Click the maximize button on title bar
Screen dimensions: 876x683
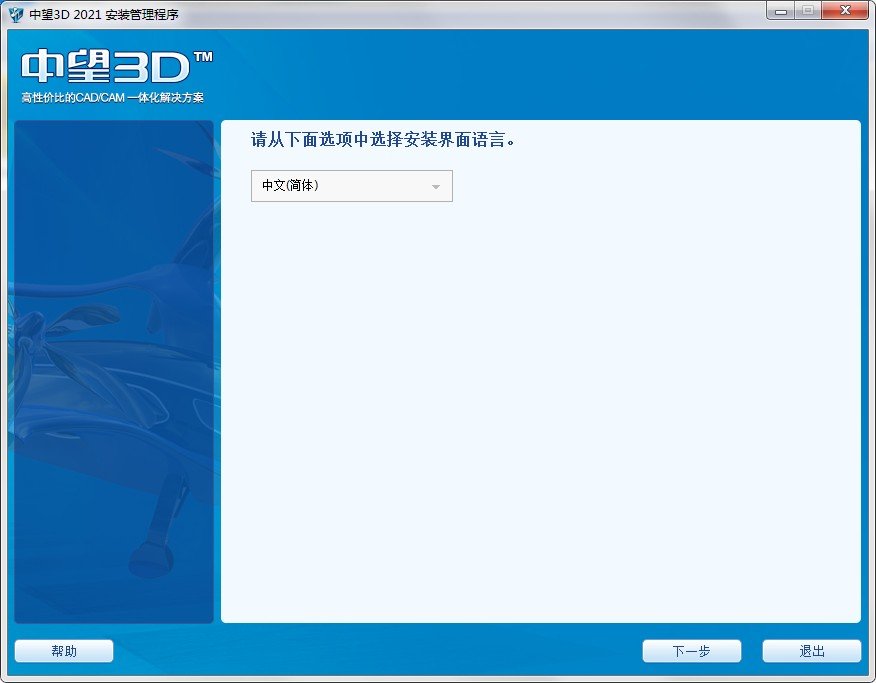pos(809,11)
